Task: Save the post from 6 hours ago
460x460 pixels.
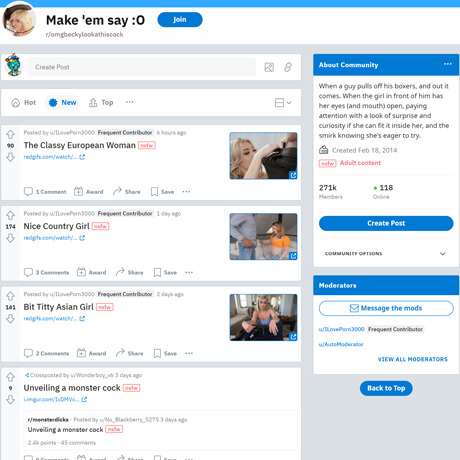Action: tap(162, 192)
